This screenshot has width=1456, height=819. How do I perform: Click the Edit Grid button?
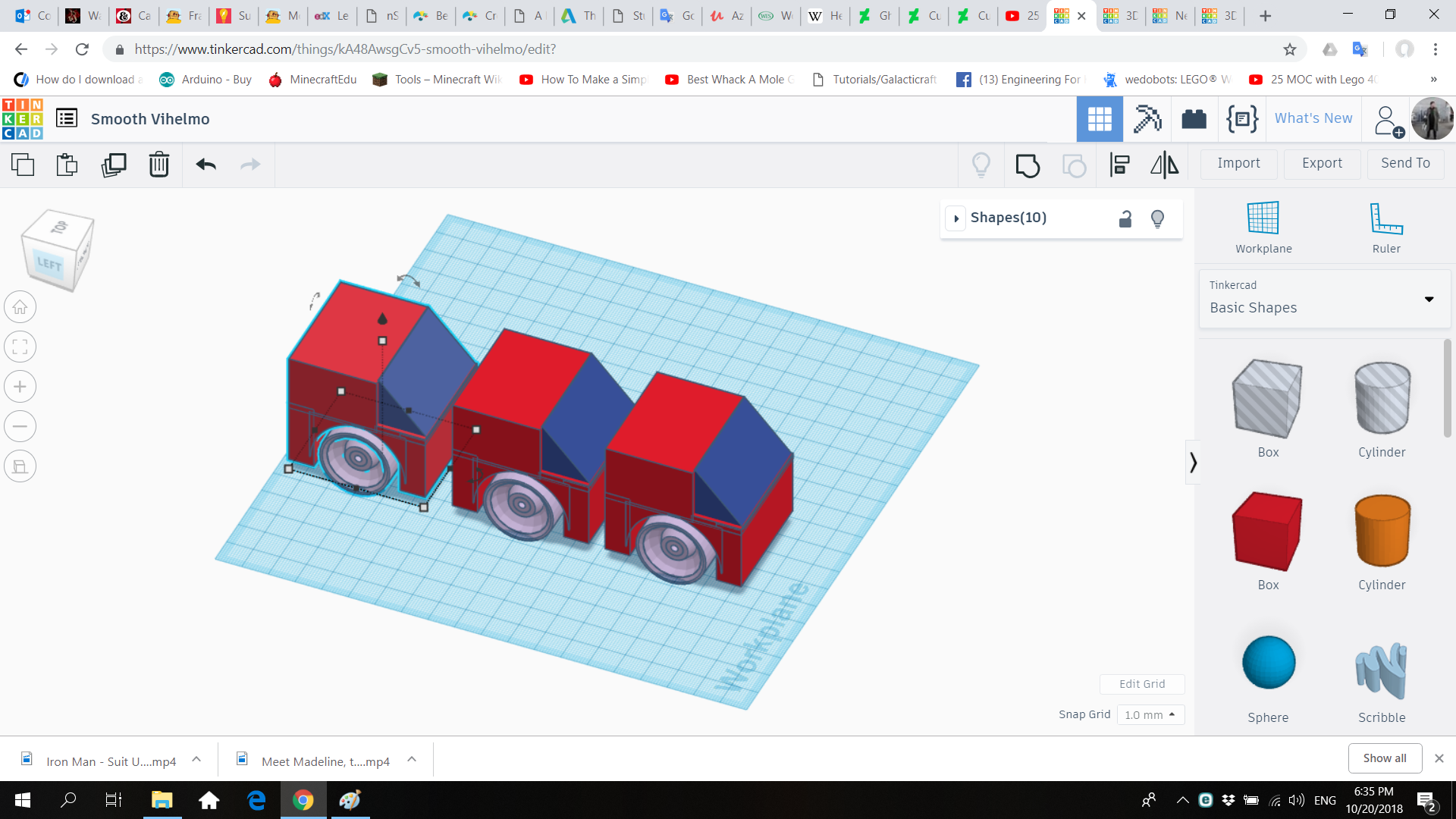[x=1141, y=684]
